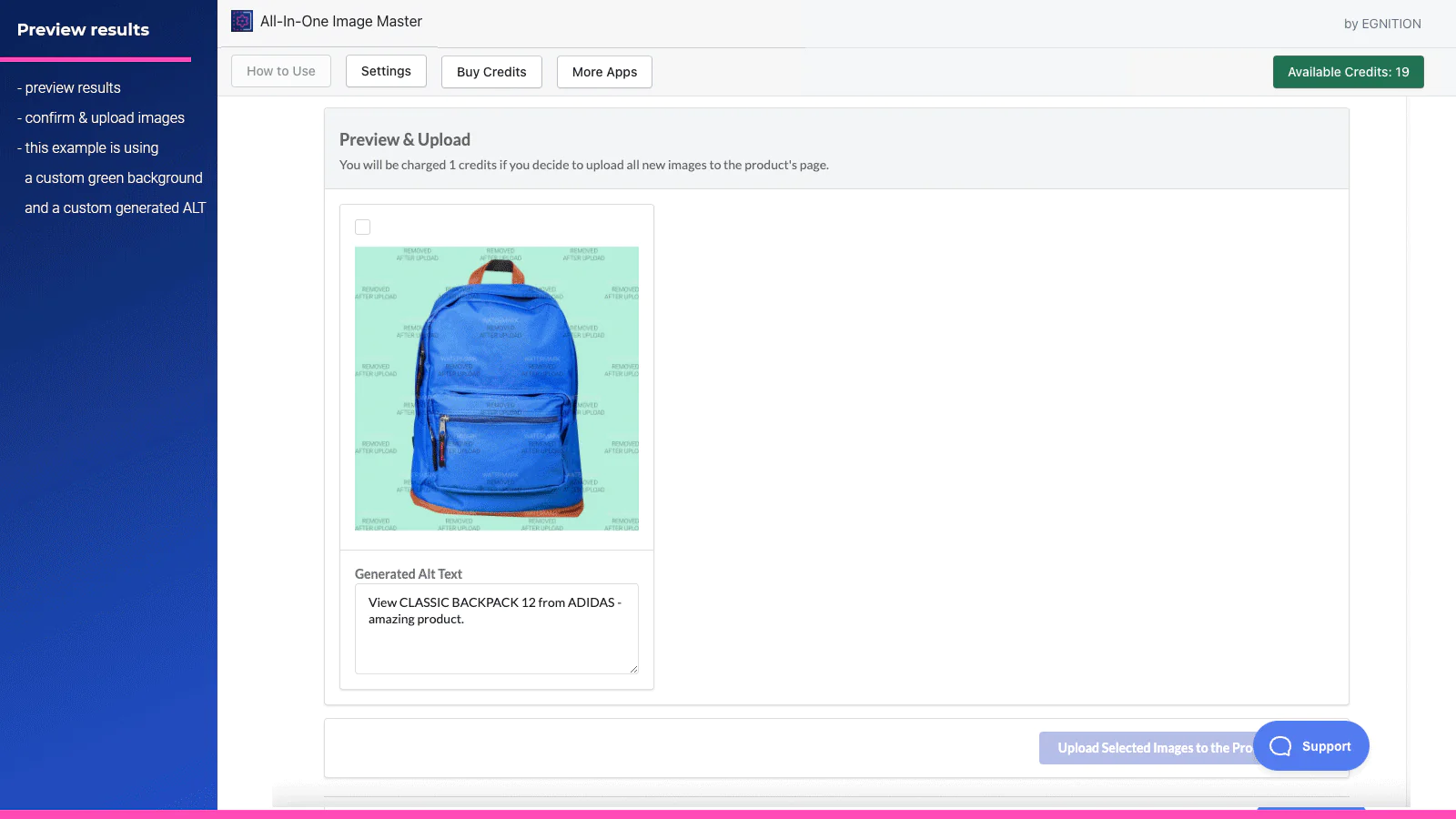Screen dimensions: 1456x819
Task: Click the 'You will be charged 1 credits' notice
Action: tap(584, 165)
